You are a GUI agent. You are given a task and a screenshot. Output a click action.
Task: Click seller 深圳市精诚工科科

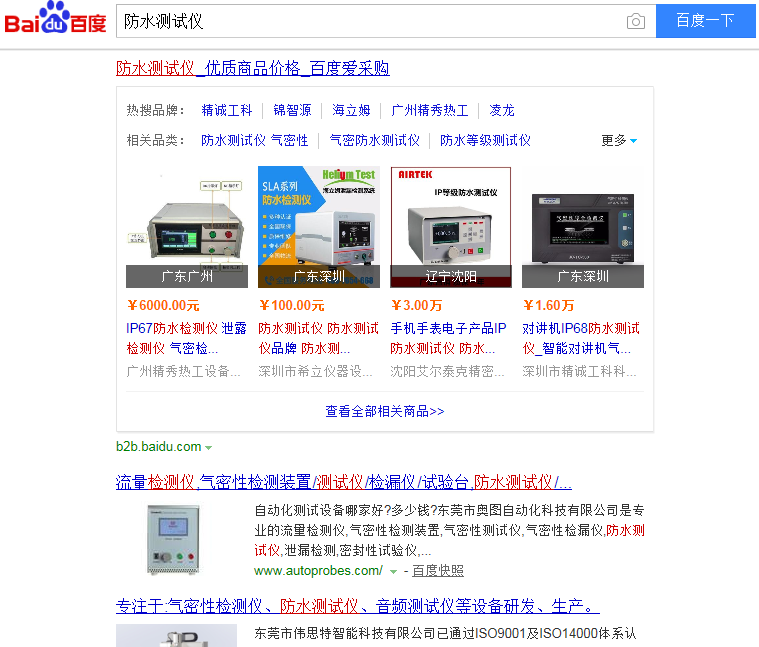pyautogui.click(x=580, y=371)
